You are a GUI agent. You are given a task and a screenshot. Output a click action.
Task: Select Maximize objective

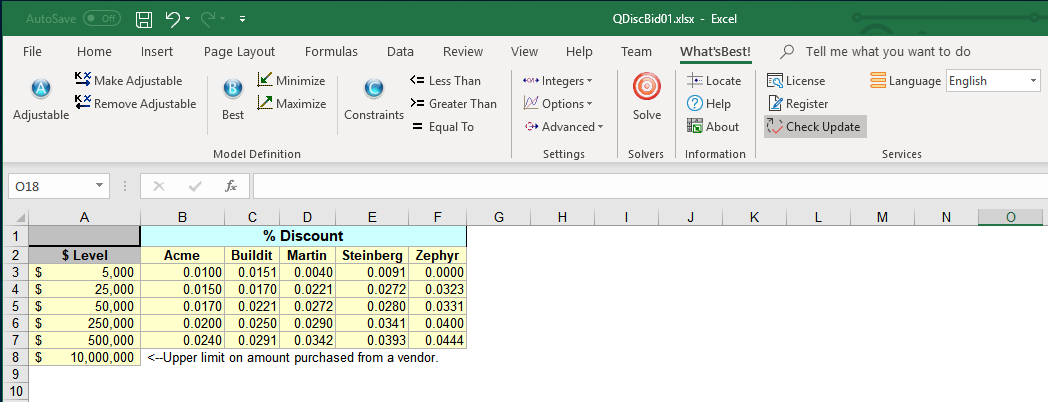[x=292, y=104]
